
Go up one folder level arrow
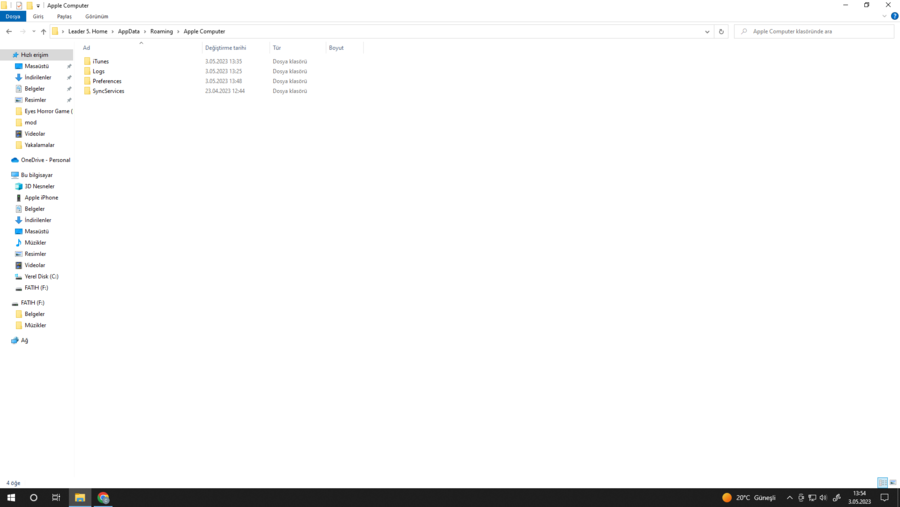coord(43,32)
